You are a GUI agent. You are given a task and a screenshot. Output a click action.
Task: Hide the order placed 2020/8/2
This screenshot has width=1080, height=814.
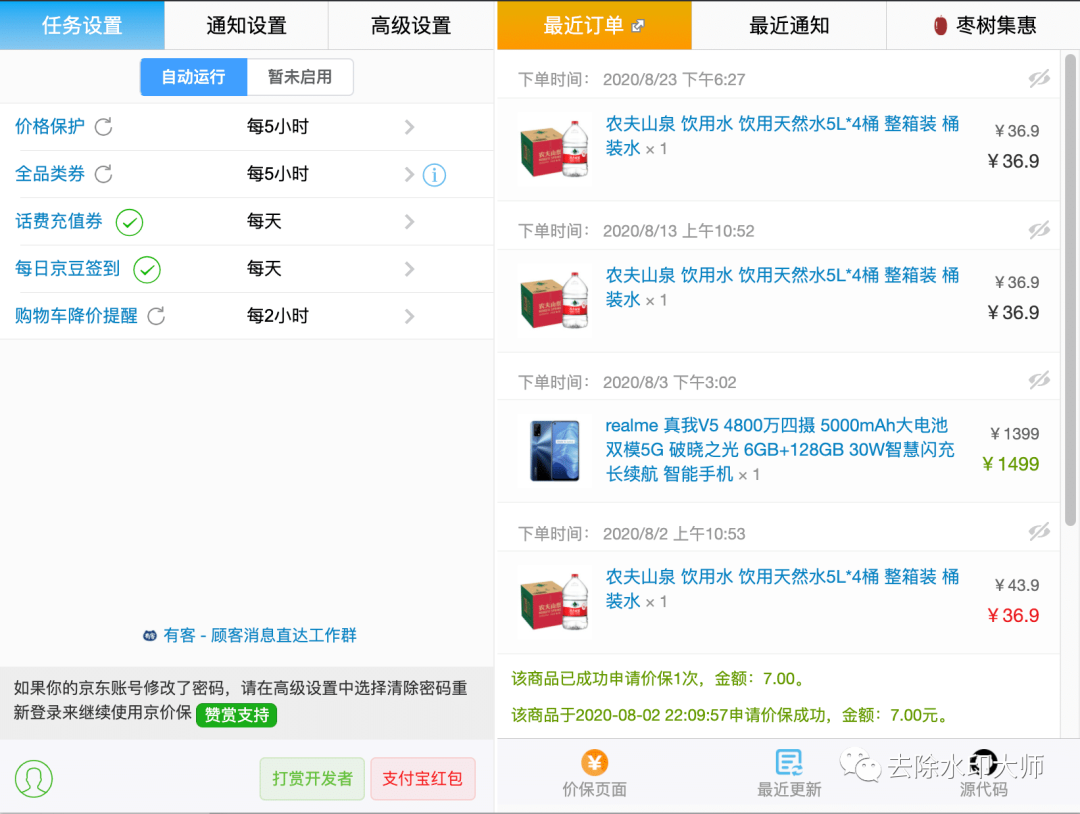pyautogui.click(x=1039, y=532)
